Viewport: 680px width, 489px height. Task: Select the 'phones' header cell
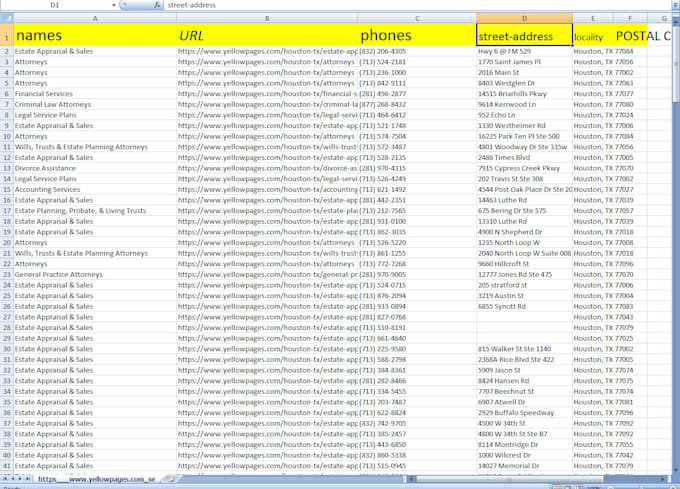[x=417, y=35]
